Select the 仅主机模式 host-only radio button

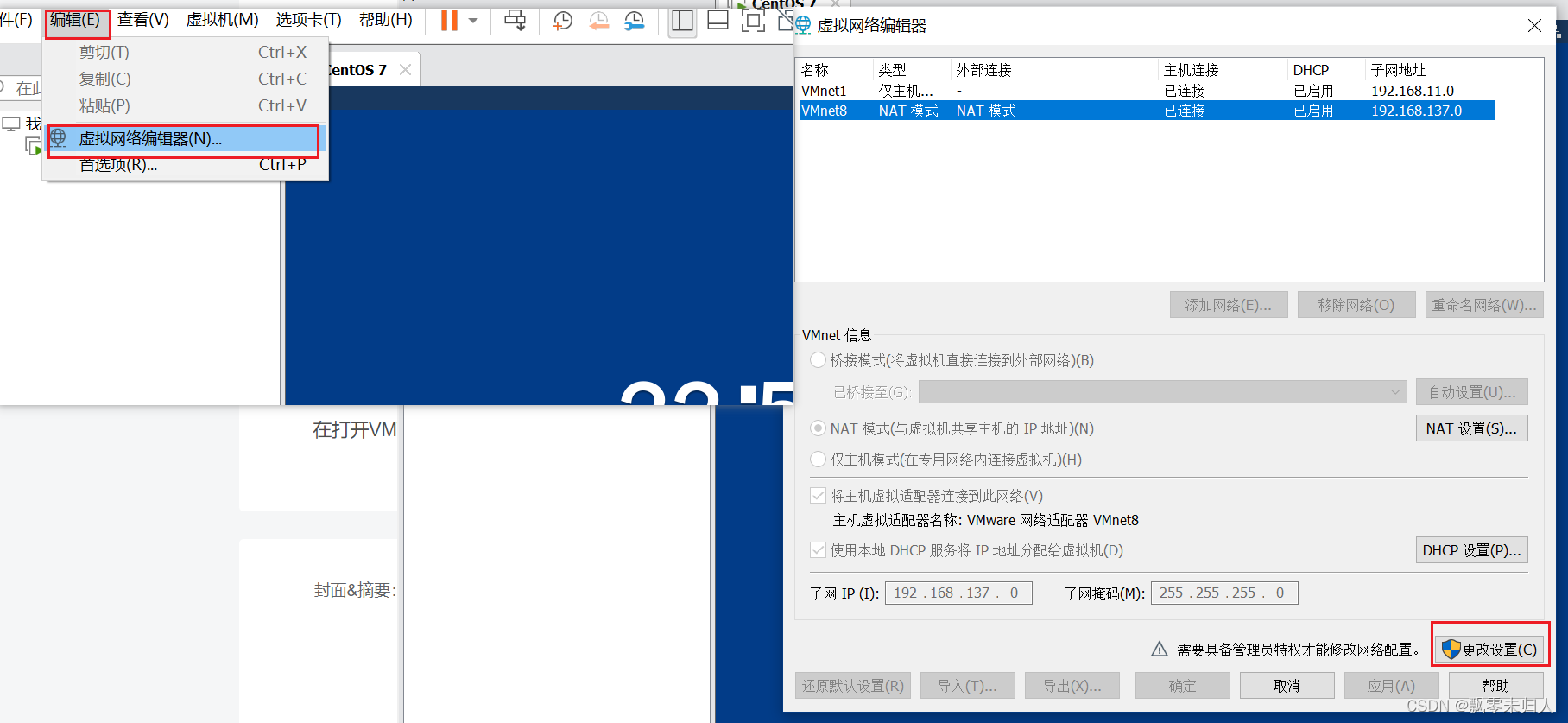coord(818,460)
